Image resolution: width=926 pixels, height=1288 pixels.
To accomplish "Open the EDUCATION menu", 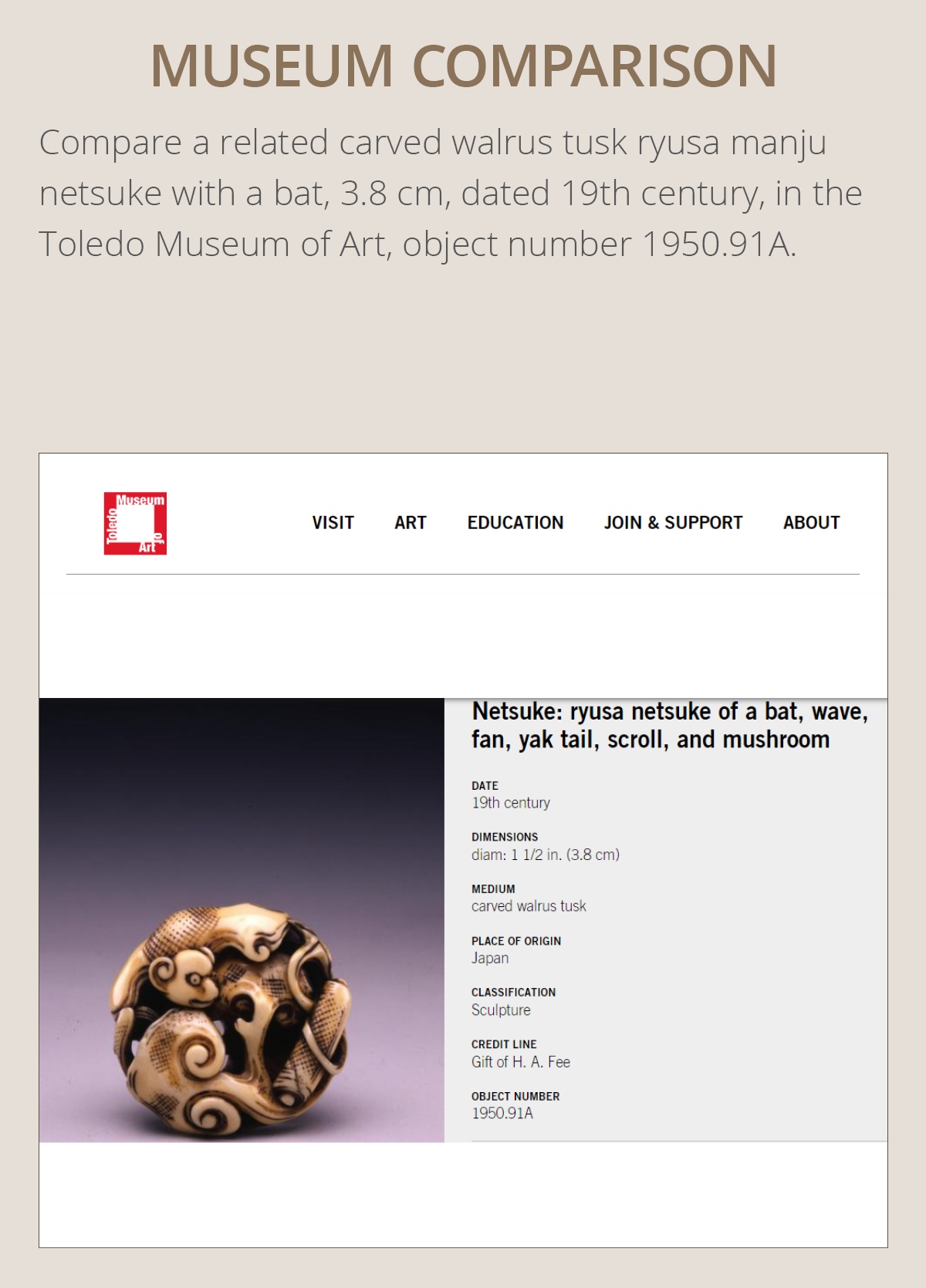I will click(x=515, y=522).
